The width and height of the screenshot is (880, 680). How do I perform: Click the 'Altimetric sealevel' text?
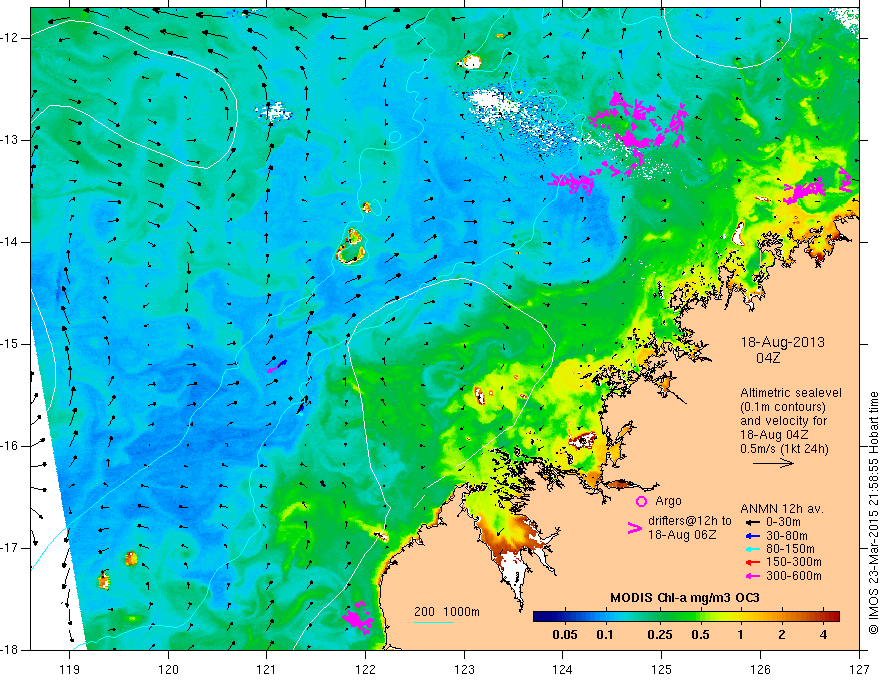(791, 393)
